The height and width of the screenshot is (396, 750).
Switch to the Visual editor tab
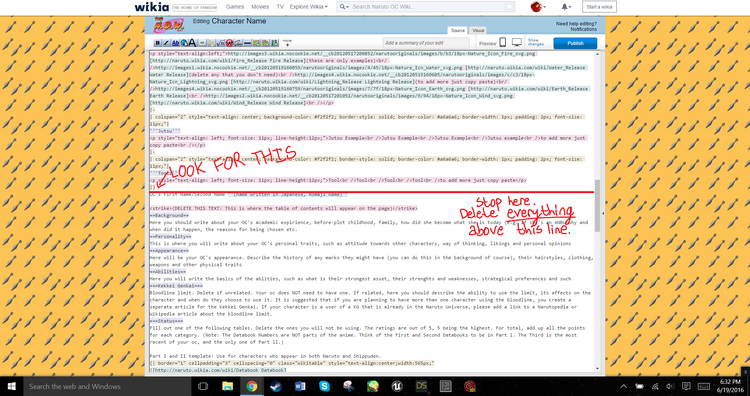[478, 30]
